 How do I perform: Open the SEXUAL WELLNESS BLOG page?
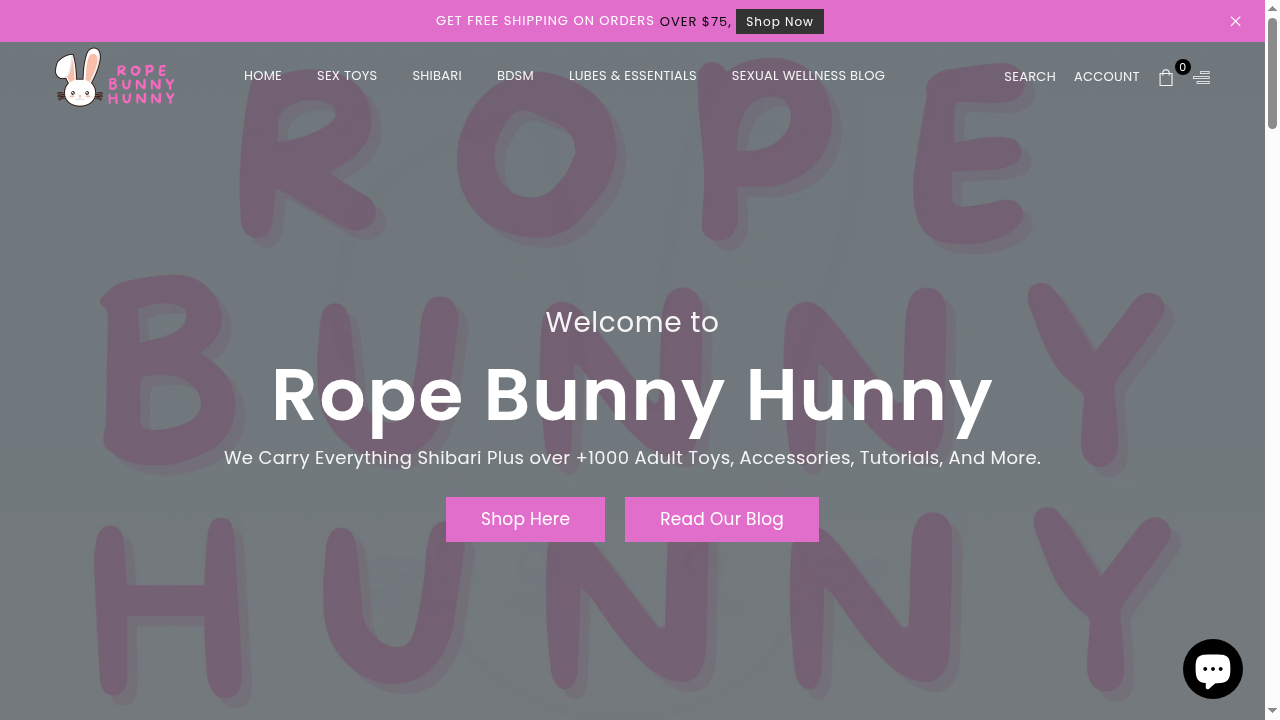click(808, 75)
